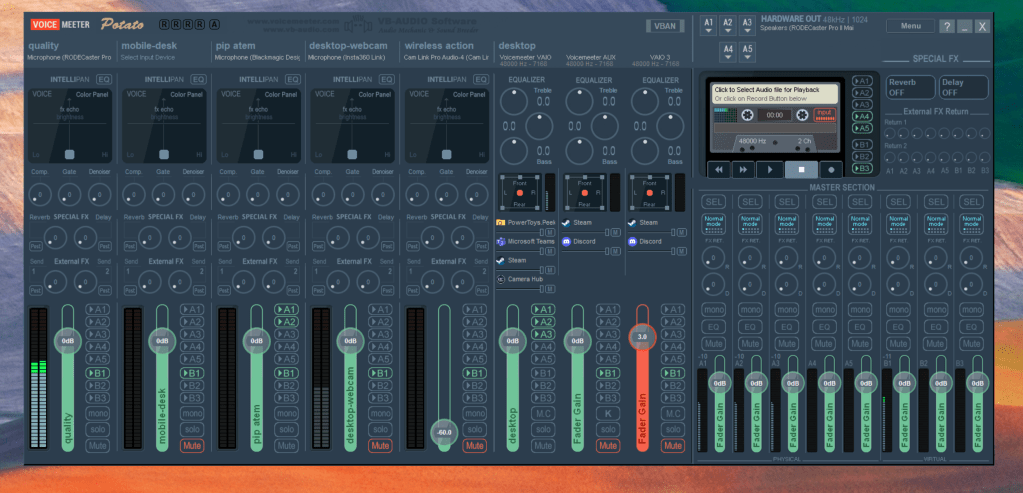Click the A5 master bus mono button
This screenshot has height=493, width=1023.
click(862, 310)
